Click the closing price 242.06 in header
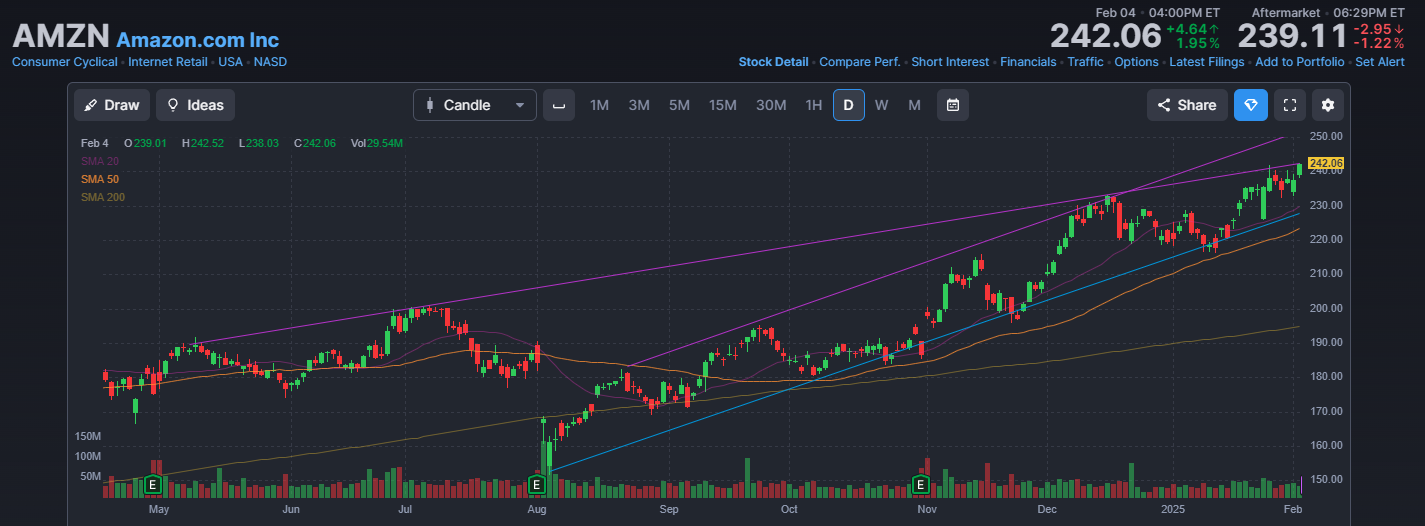This screenshot has width=1425, height=526. point(1105,36)
